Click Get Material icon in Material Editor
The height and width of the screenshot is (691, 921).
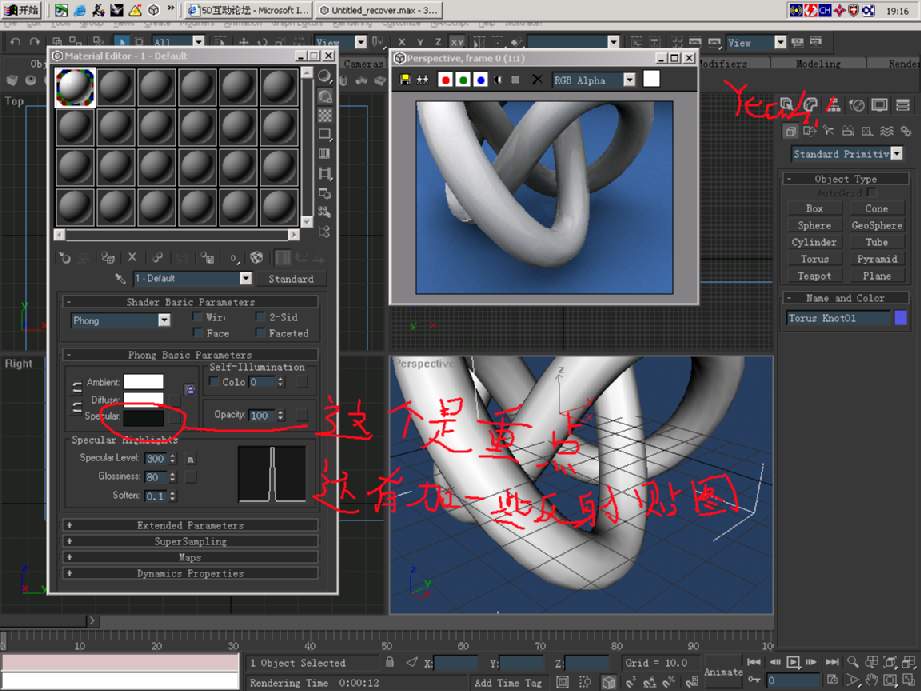click(x=65, y=258)
